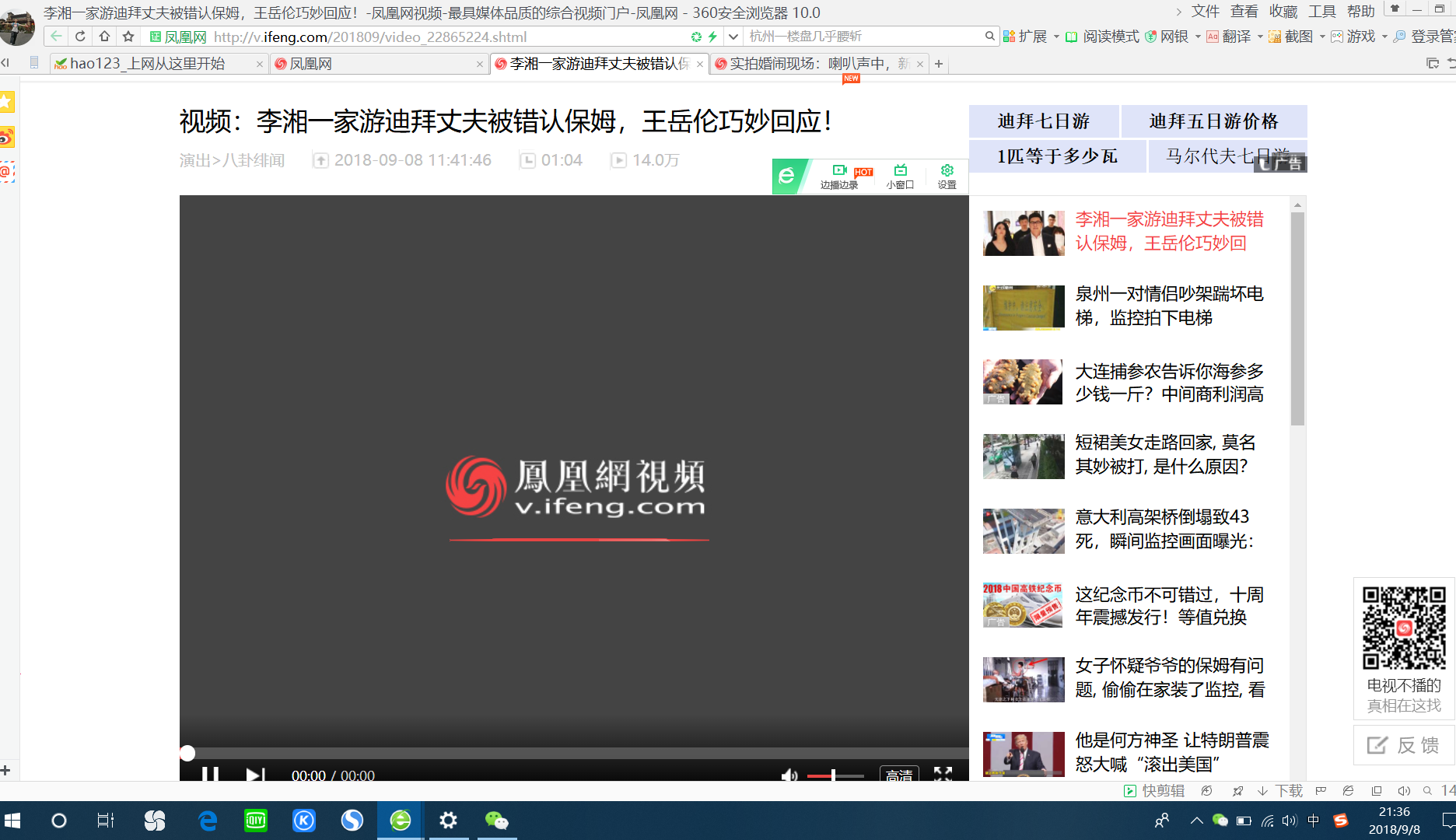The height and width of the screenshot is (840, 1456).
Task: Open the address bar search dropdown arrow
Action: (x=732, y=36)
